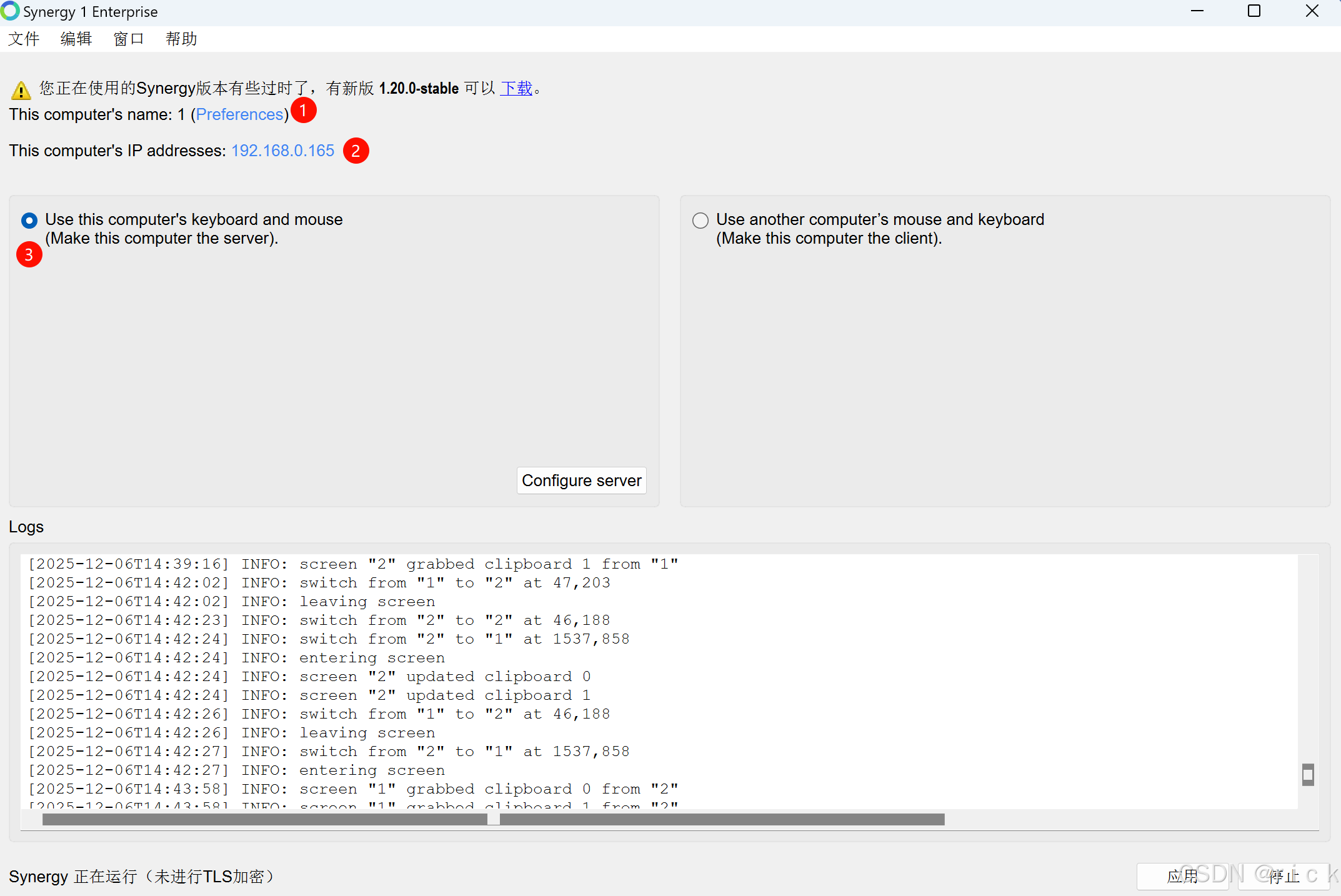Click the yellow warning triangle icon
This screenshot has width=1341, height=896.
coord(21,91)
